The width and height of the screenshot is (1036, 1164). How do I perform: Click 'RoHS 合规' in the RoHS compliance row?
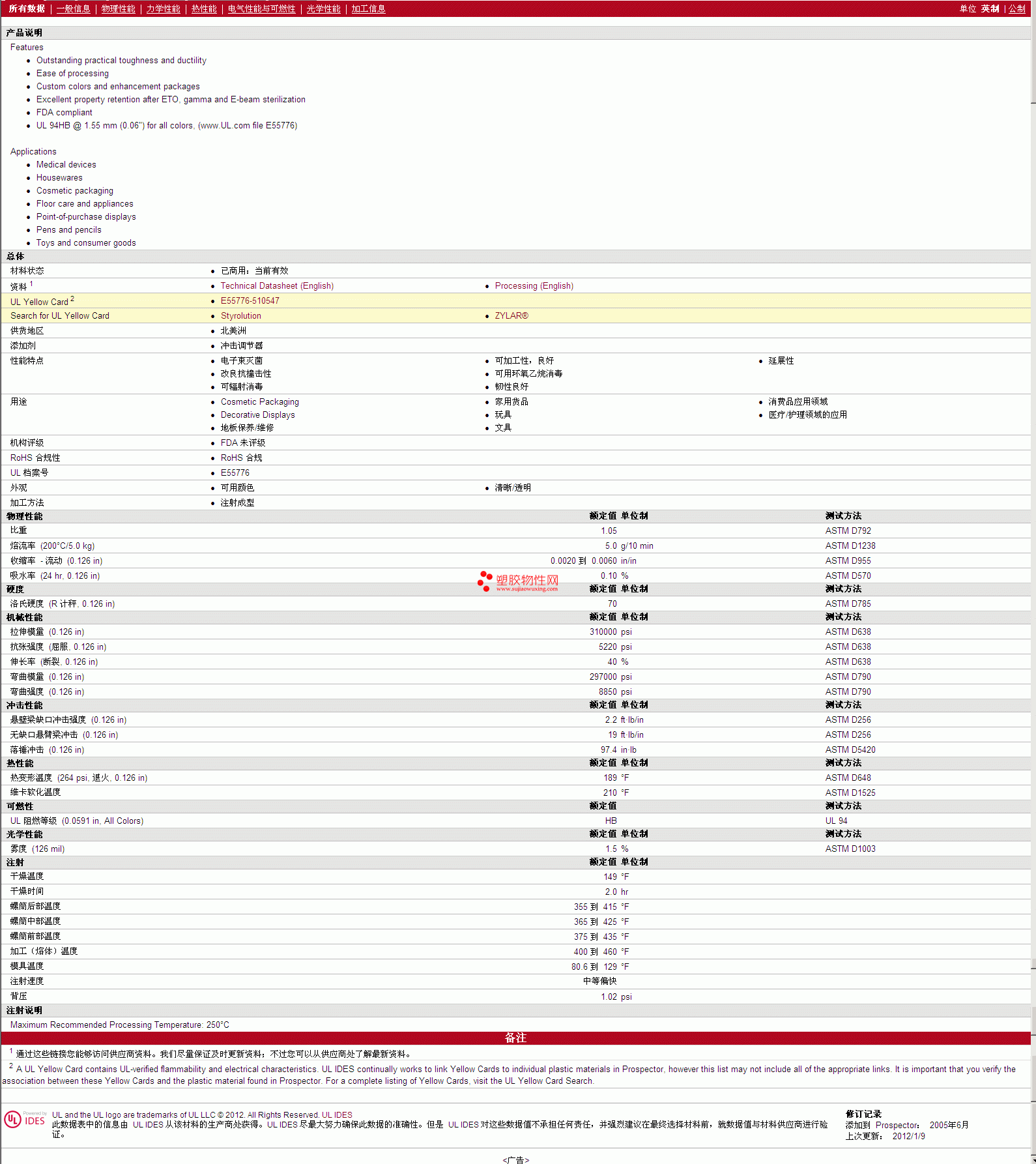point(242,458)
